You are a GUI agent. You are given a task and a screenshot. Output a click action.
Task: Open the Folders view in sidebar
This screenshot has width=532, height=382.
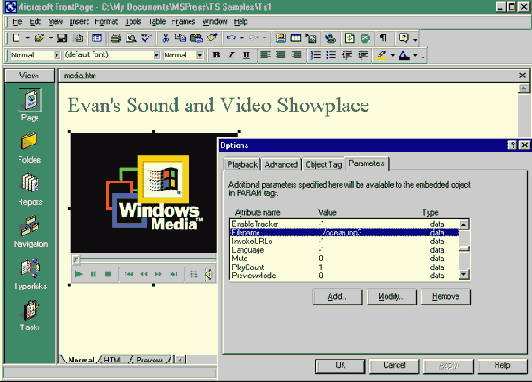29,141
